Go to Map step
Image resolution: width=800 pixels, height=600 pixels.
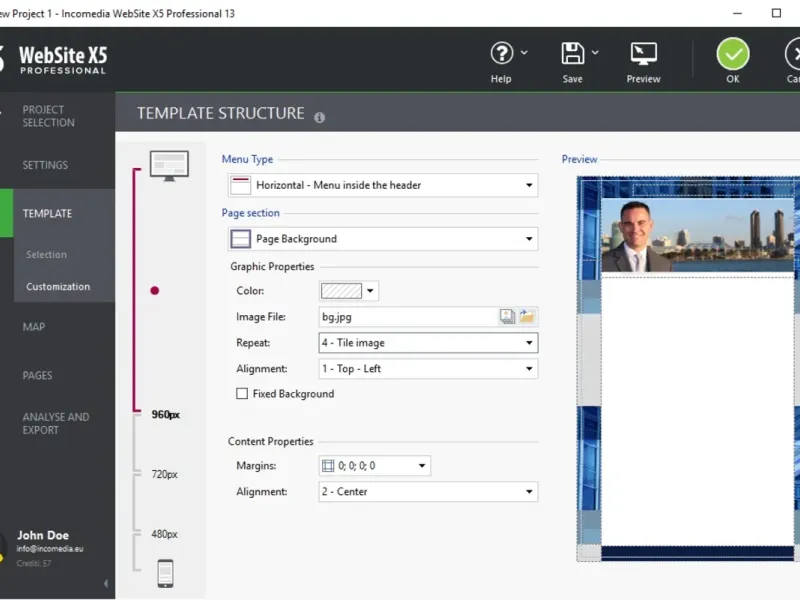(x=34, y=327)
